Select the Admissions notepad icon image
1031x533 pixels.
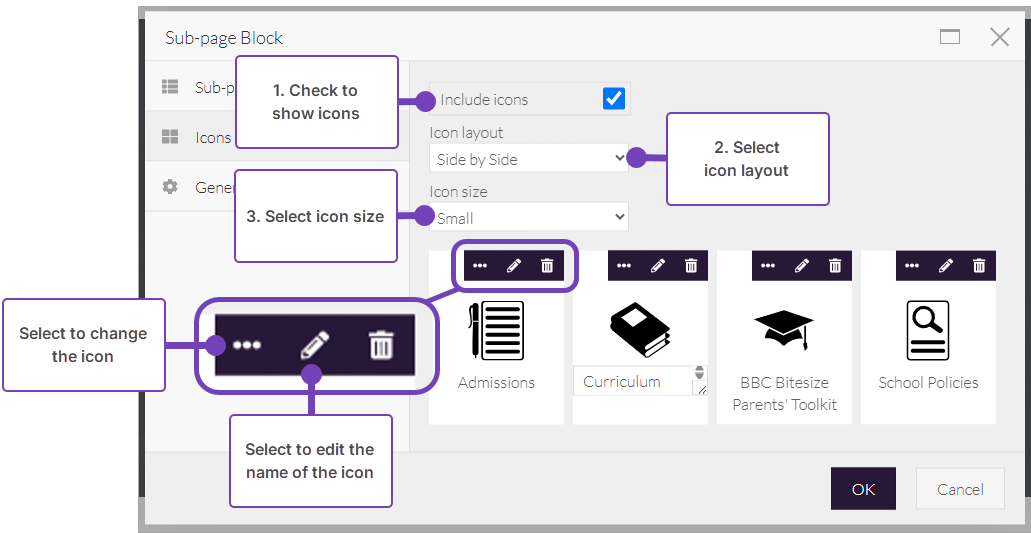[x=496, y=329]
